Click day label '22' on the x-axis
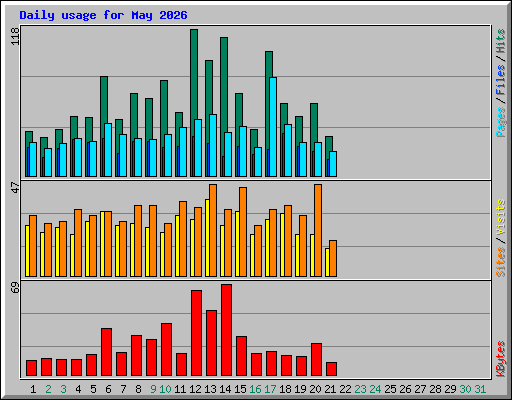The image size is (512, 400). (345, 389)
